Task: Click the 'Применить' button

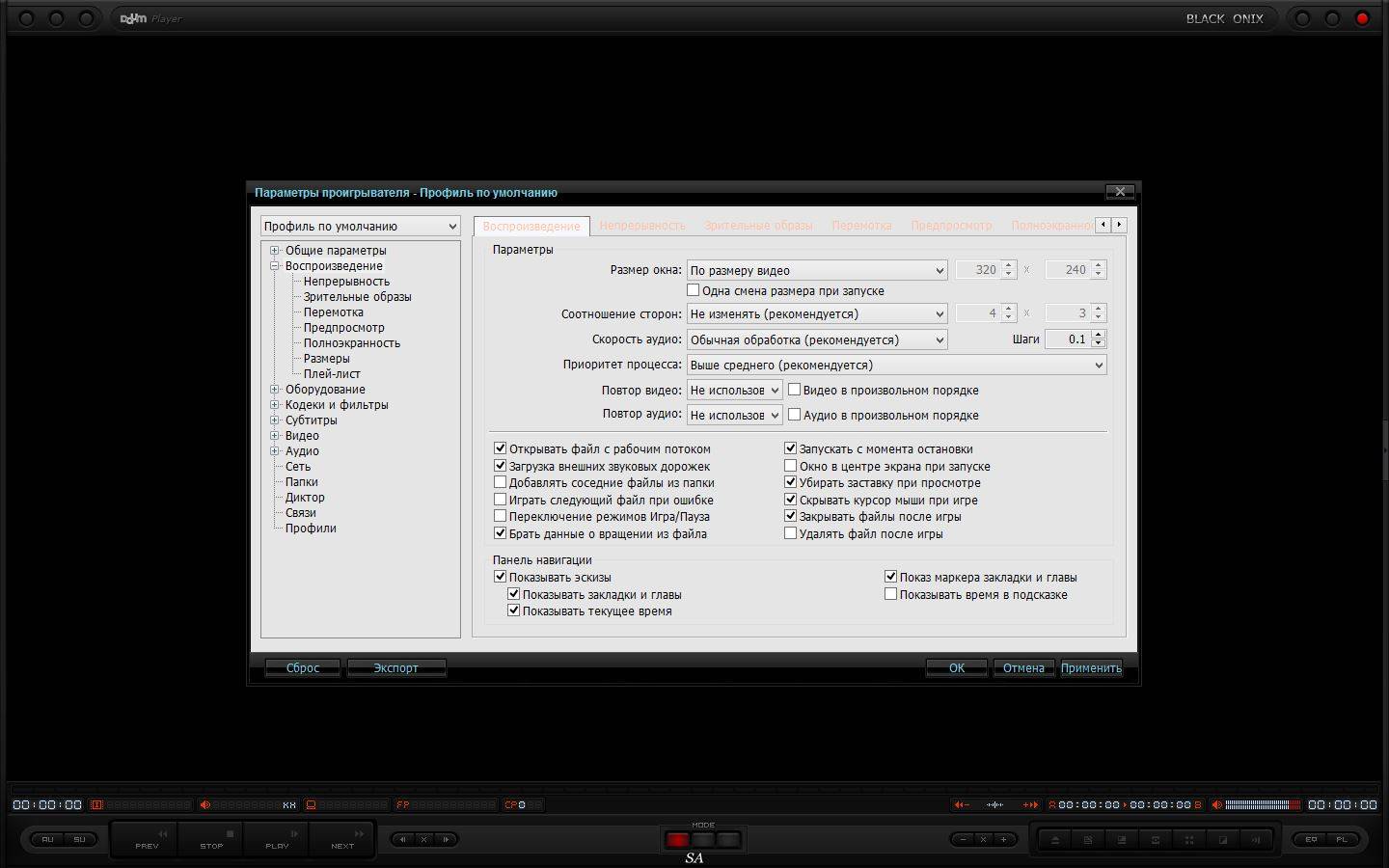Action: tap(1091, 668)
